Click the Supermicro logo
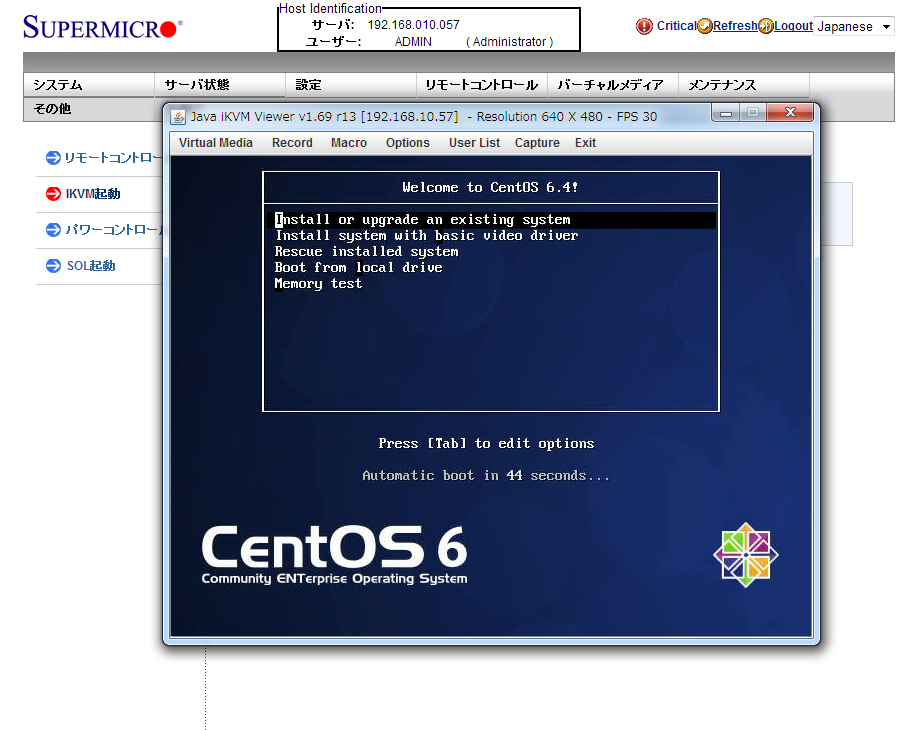The height and width of the screenshot is (730, 910). (103, 27)
